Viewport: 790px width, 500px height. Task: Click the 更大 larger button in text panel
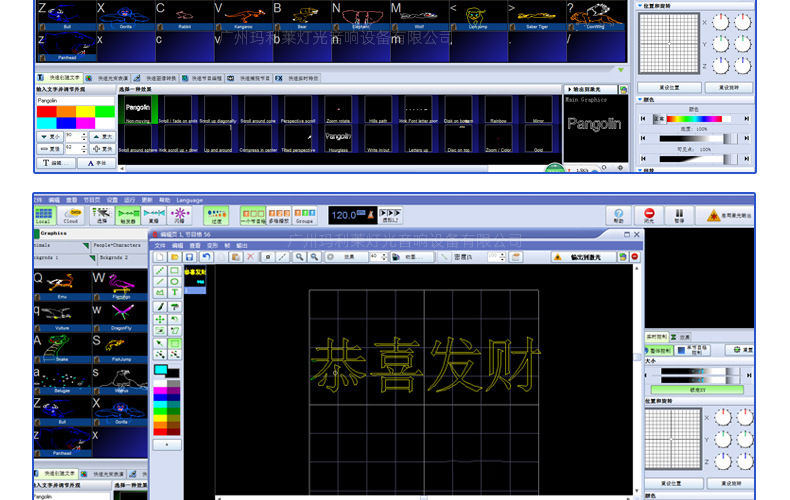click(102, 137)
